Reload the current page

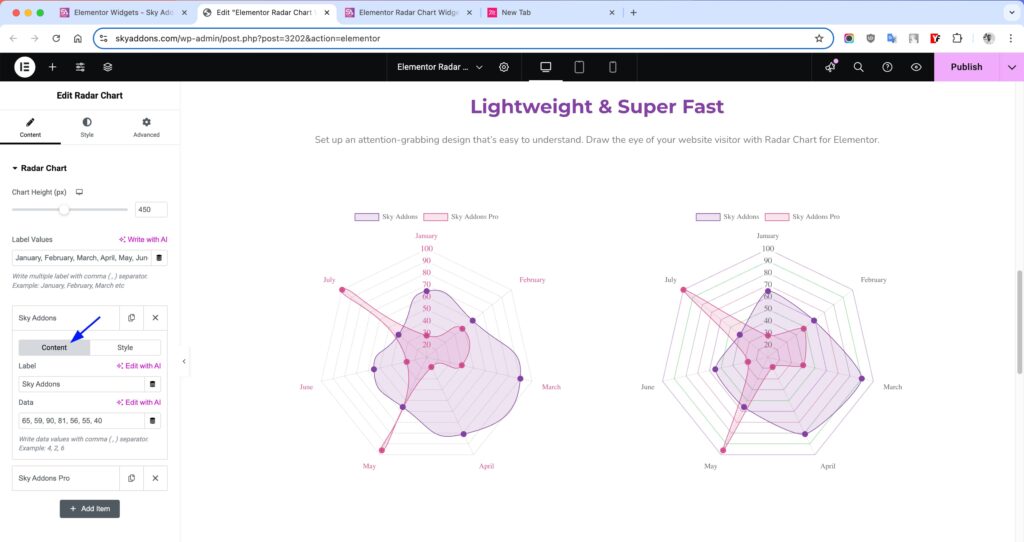click(56, 39)
